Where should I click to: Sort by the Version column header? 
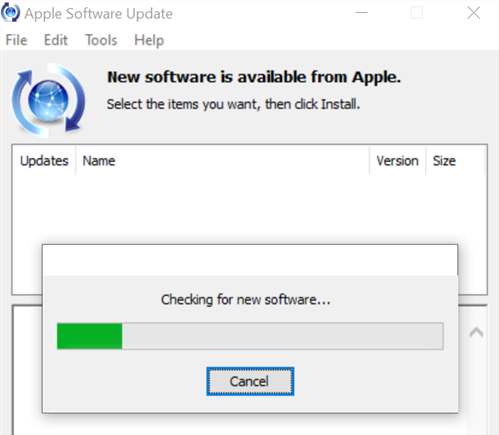(x=397, y=161)
